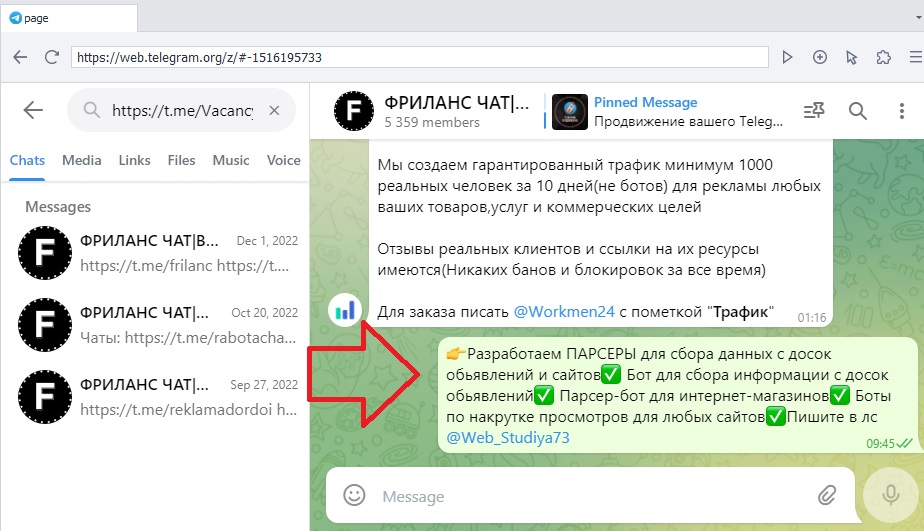Click the bold word Трафик in the message
Screen dimensions: 924x531
740,312
